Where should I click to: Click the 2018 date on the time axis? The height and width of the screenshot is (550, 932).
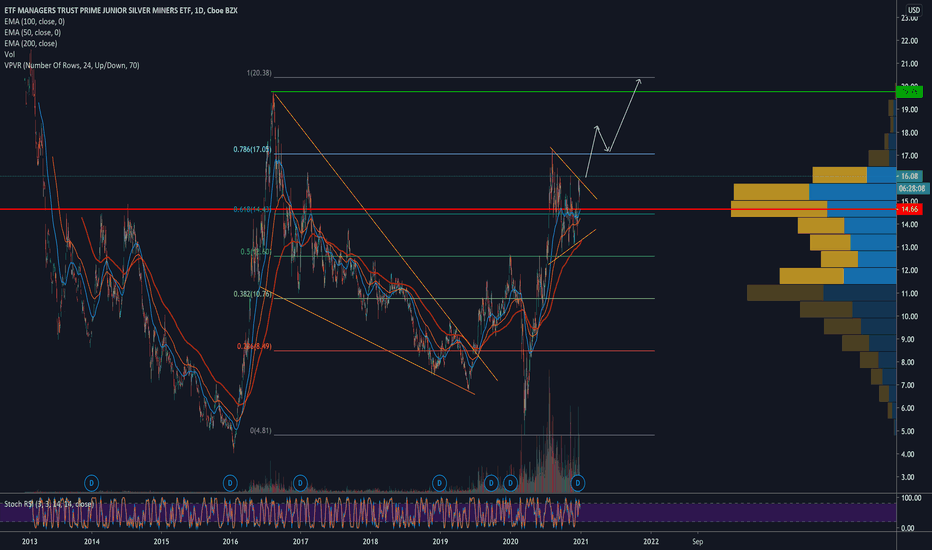click(370, 541)
